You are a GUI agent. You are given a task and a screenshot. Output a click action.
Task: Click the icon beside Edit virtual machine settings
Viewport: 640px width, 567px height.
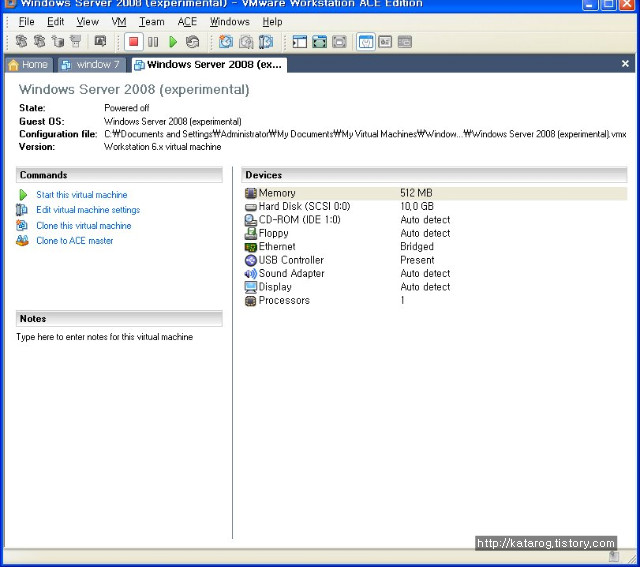pos(22,210)
